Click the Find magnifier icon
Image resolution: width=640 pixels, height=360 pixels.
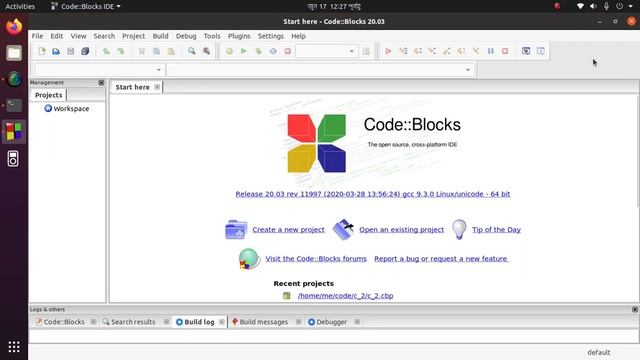tap(191, 51)
